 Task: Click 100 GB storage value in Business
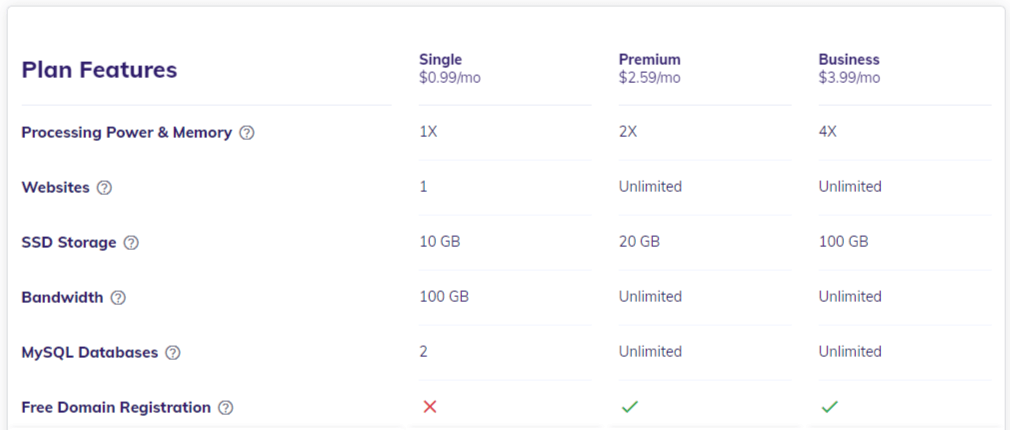pyautogui.click(x=843, y=242)
